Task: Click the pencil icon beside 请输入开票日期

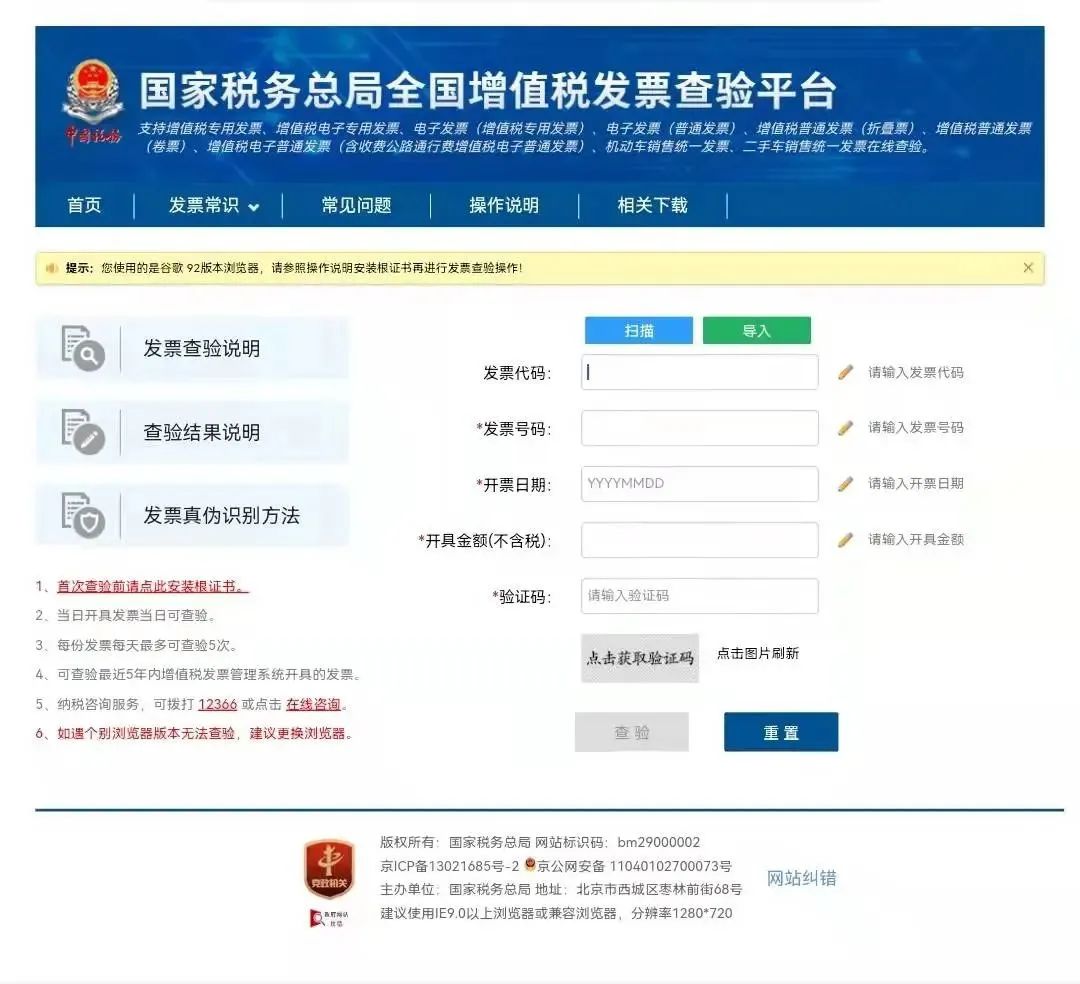Action: click(845, 484)
